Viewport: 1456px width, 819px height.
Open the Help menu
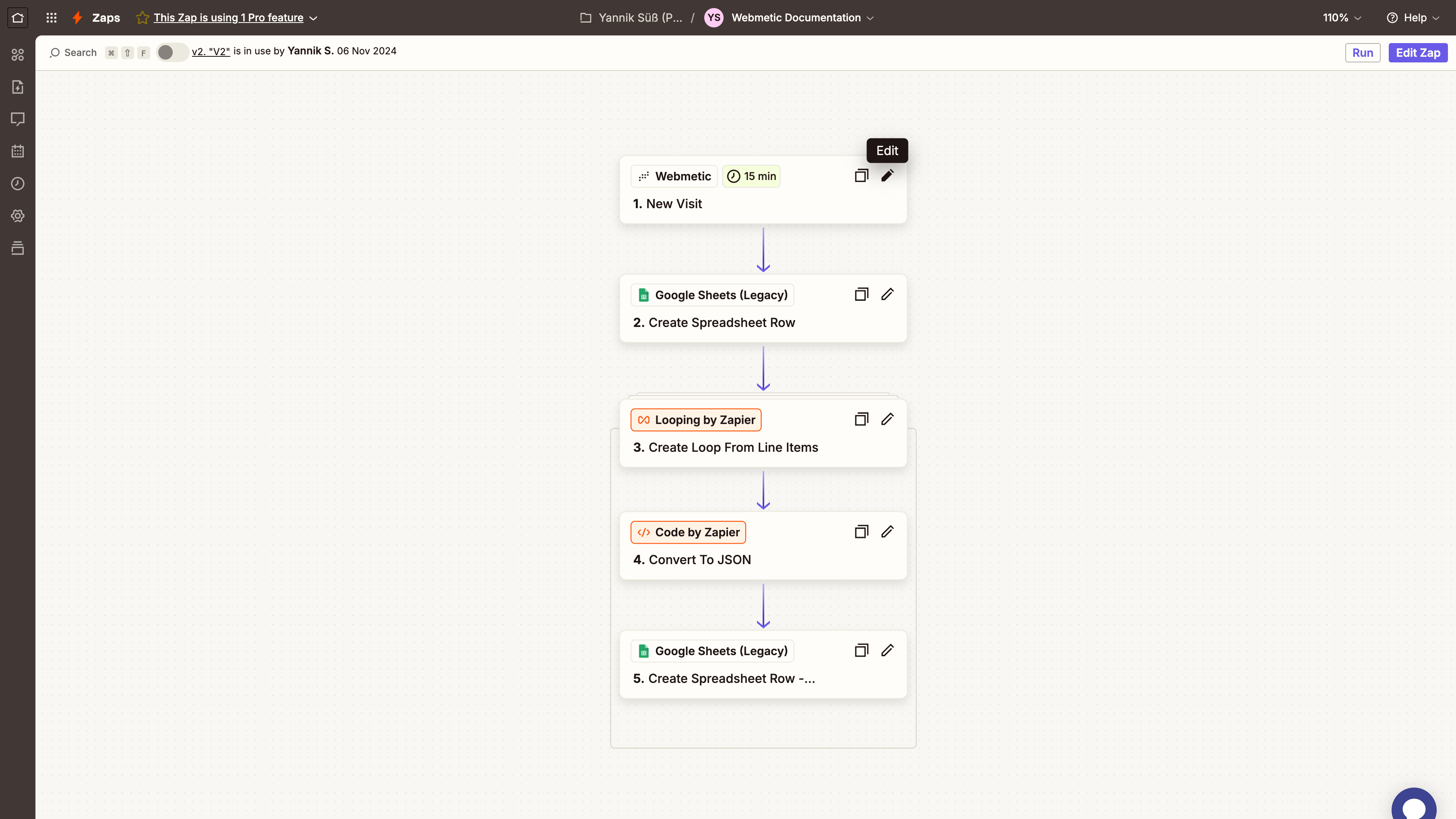pos(1413,18)
